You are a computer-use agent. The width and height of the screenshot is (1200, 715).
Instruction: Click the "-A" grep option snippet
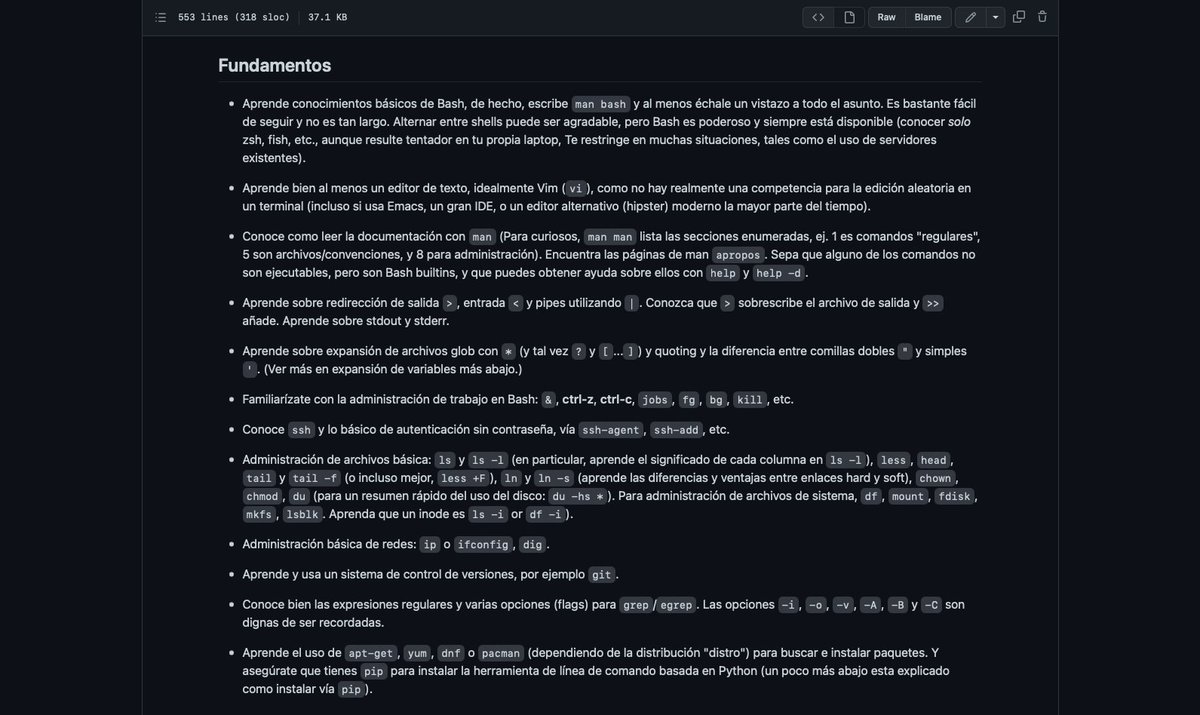point(870,605)
